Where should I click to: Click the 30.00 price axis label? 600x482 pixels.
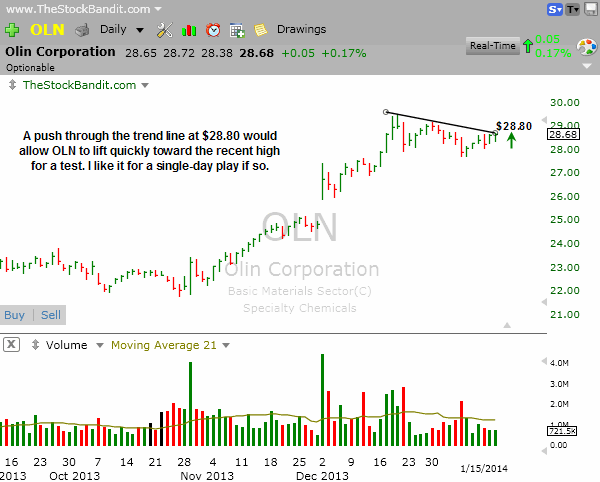[x=565, y=103]
